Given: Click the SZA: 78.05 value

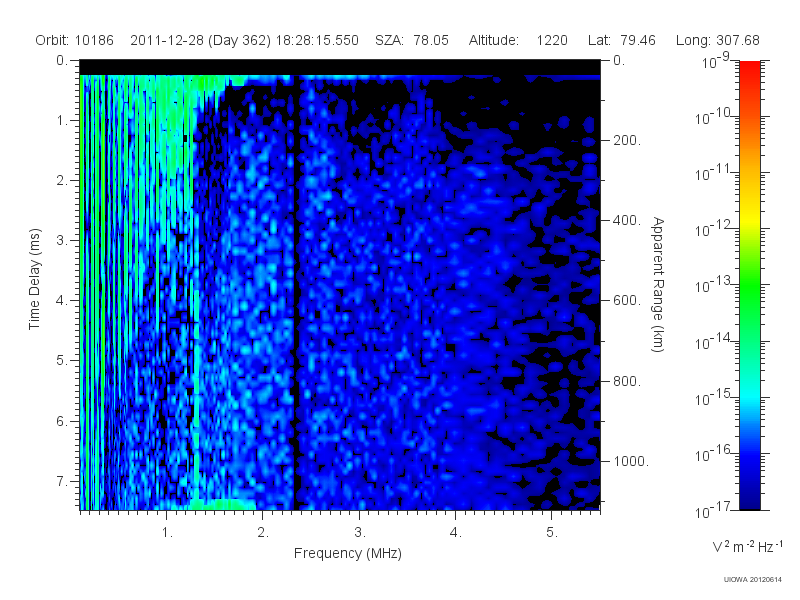Looking at the screenshot, I should point(412,40).
